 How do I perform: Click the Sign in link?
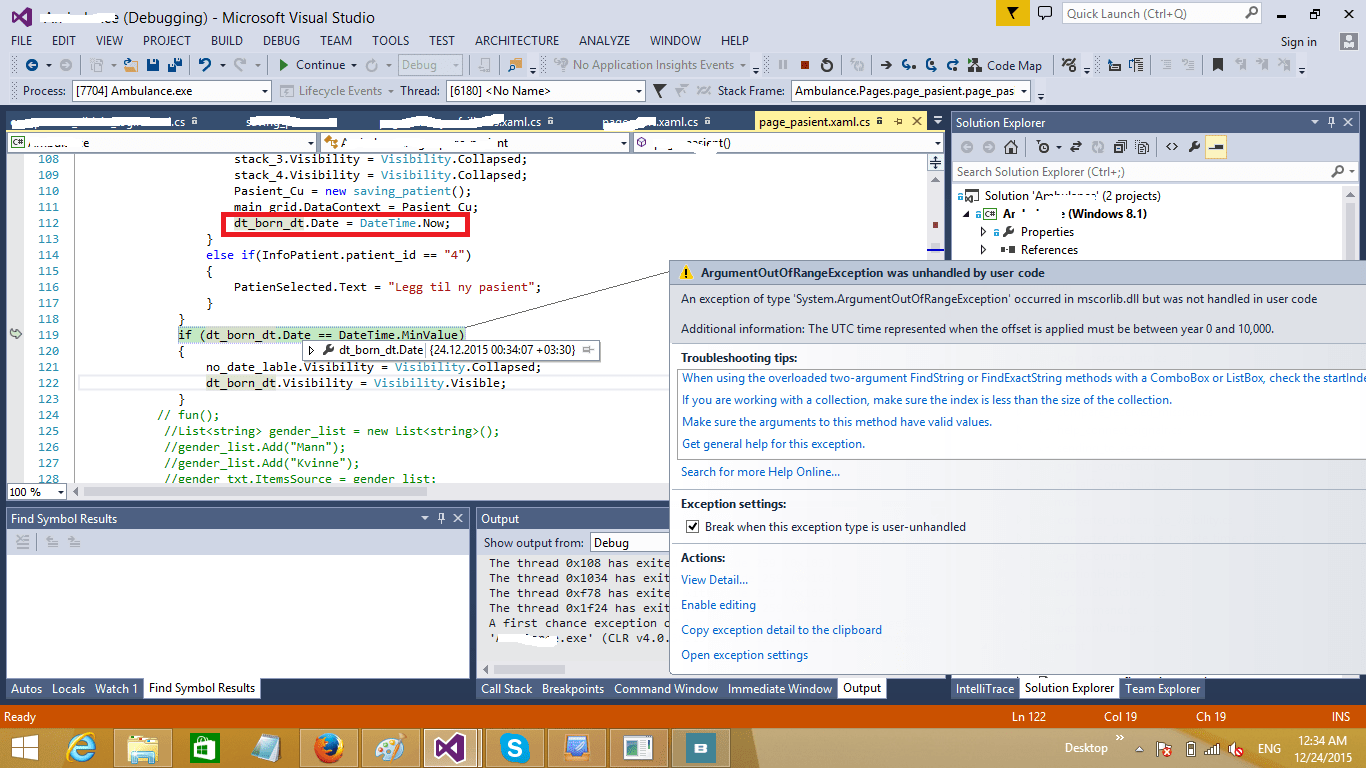pyautogui.click(x=1298, y=42)
